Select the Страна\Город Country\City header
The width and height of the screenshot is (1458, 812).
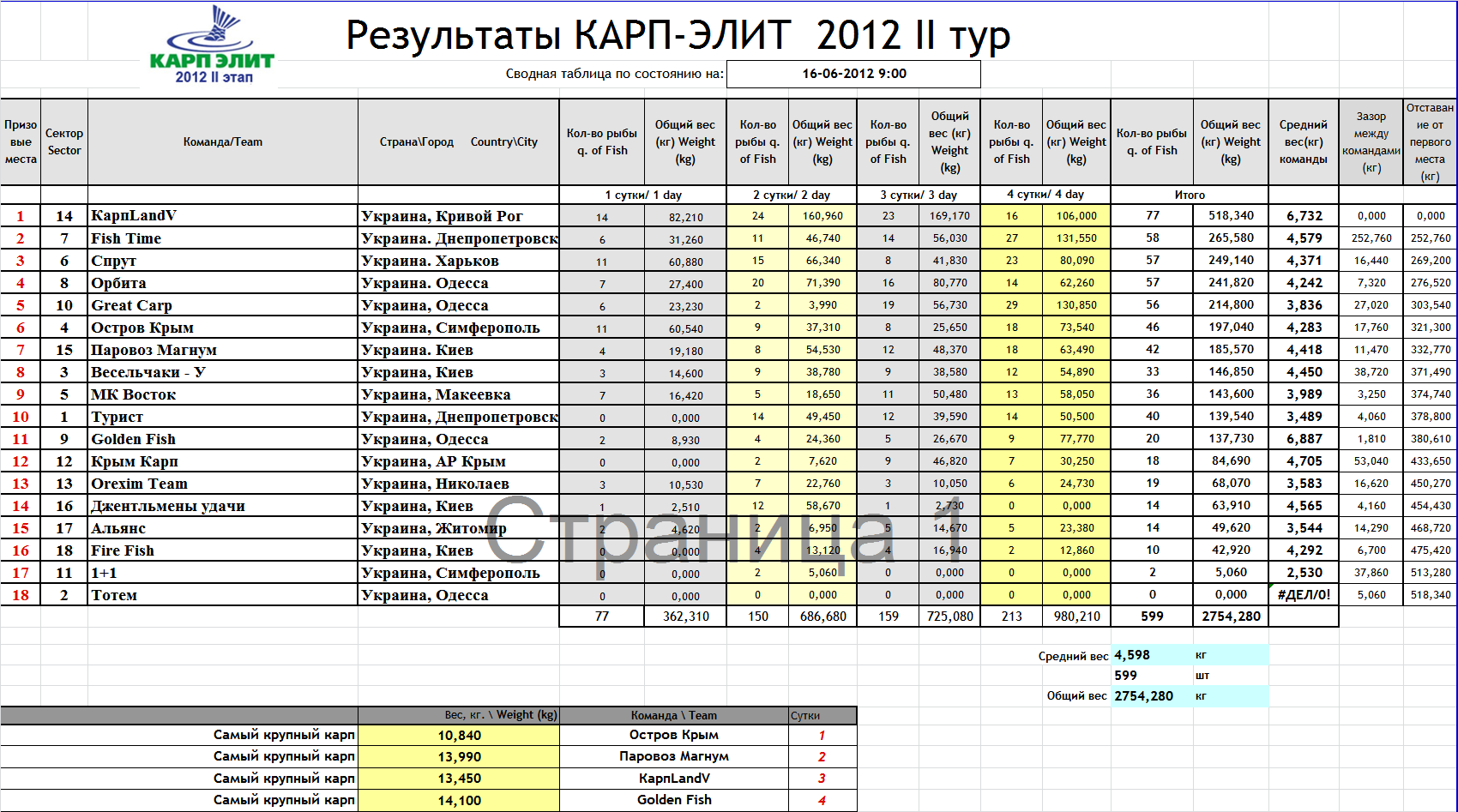(x=459, y=141)
